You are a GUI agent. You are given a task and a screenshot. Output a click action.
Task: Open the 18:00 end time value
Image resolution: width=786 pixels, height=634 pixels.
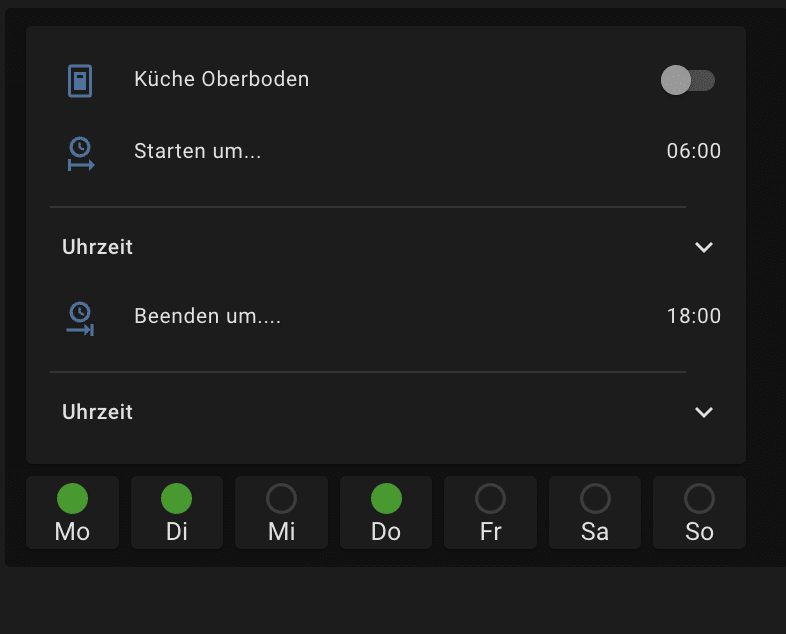693,317
